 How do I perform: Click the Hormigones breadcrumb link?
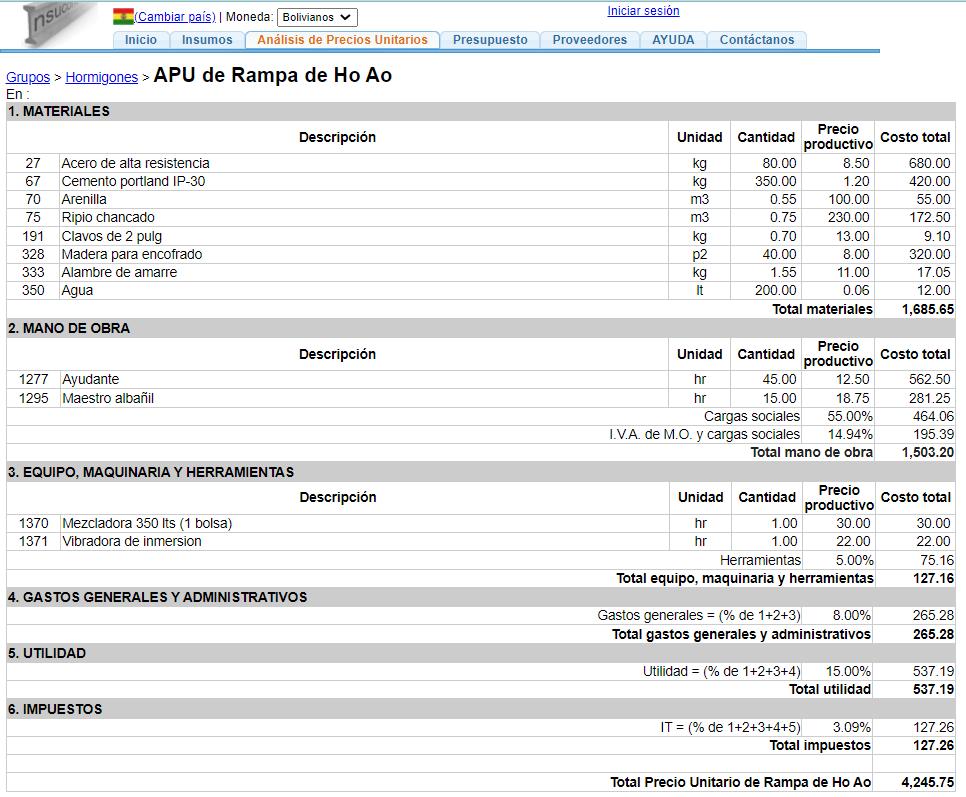tap(102, 77)
